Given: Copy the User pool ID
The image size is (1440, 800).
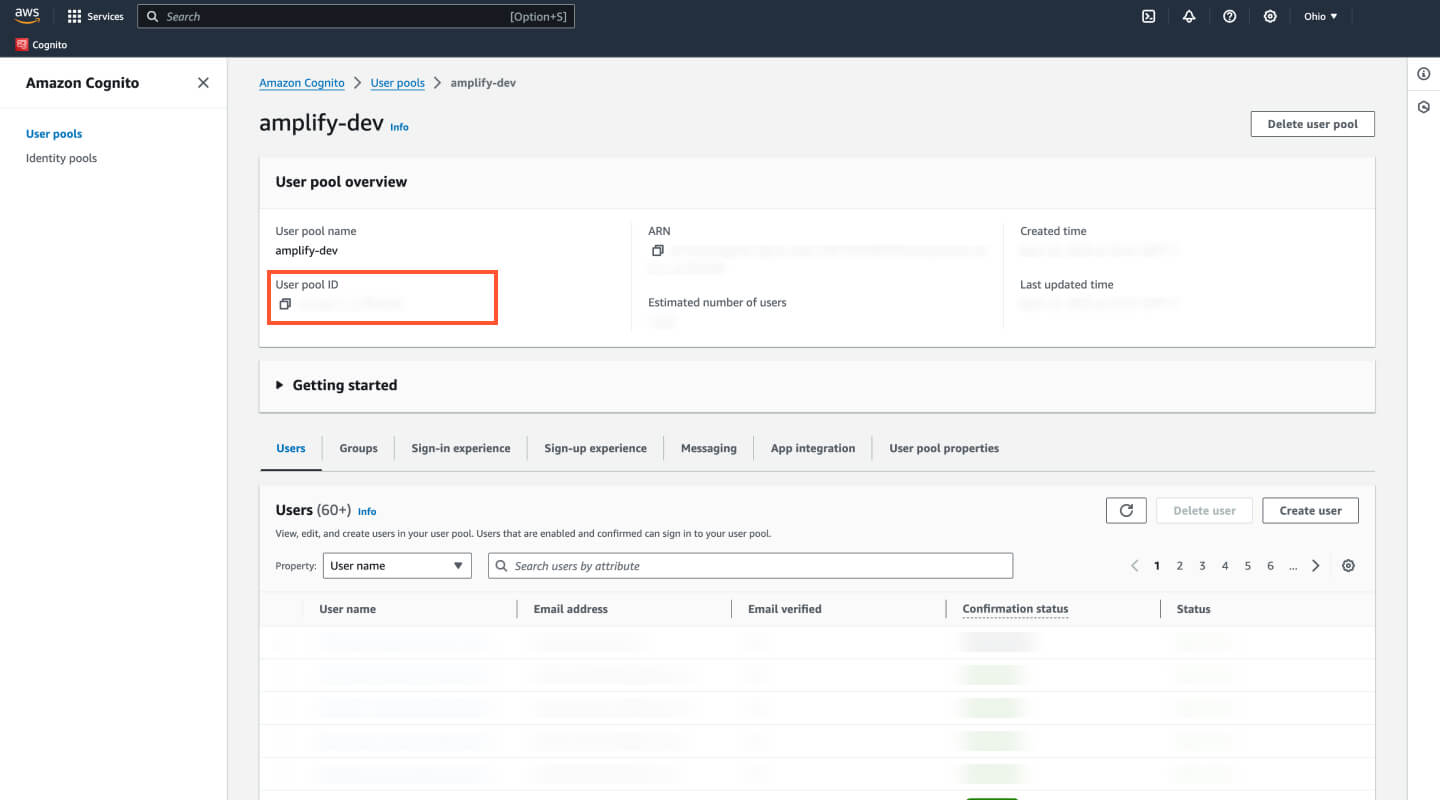Looking at the screenshot, I should 285,304.
